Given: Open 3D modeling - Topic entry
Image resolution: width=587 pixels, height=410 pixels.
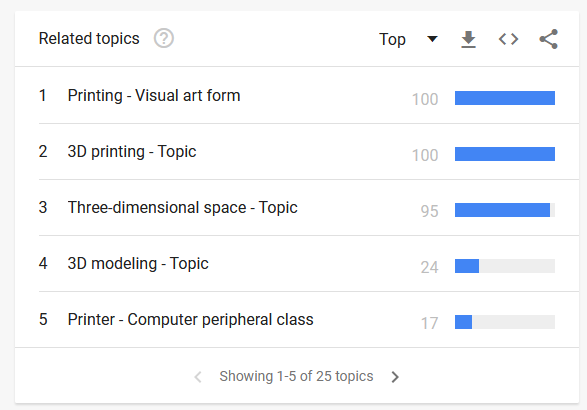Looking at the screenshot, I should coord(138,264).
